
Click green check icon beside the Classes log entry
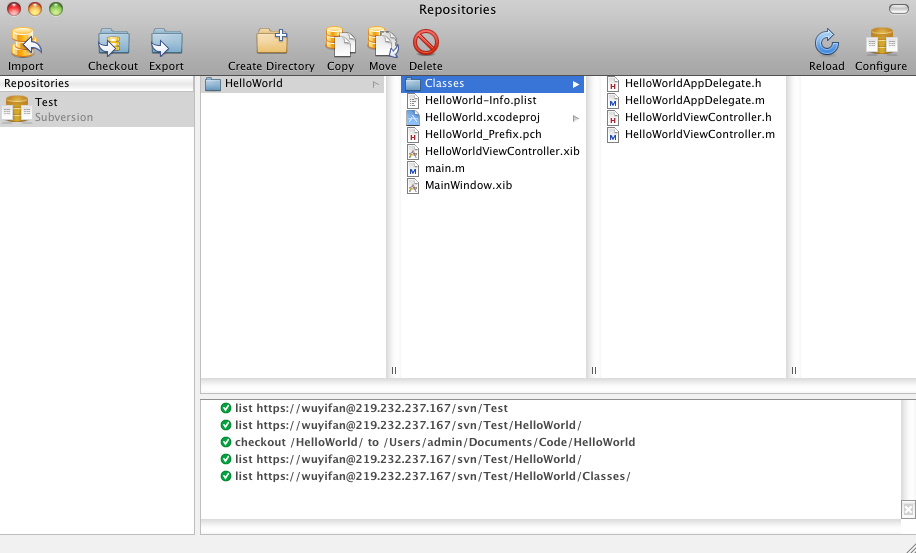(226, 476)
